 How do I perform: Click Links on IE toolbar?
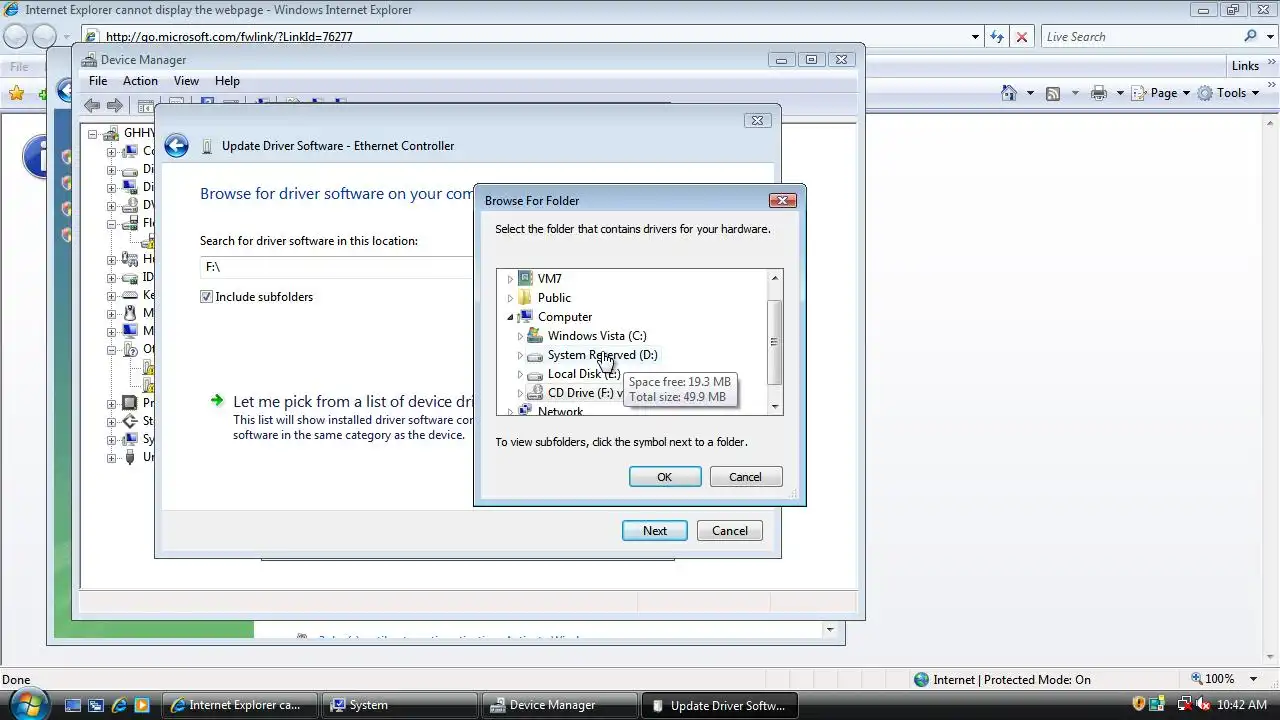coord(1245,66)
